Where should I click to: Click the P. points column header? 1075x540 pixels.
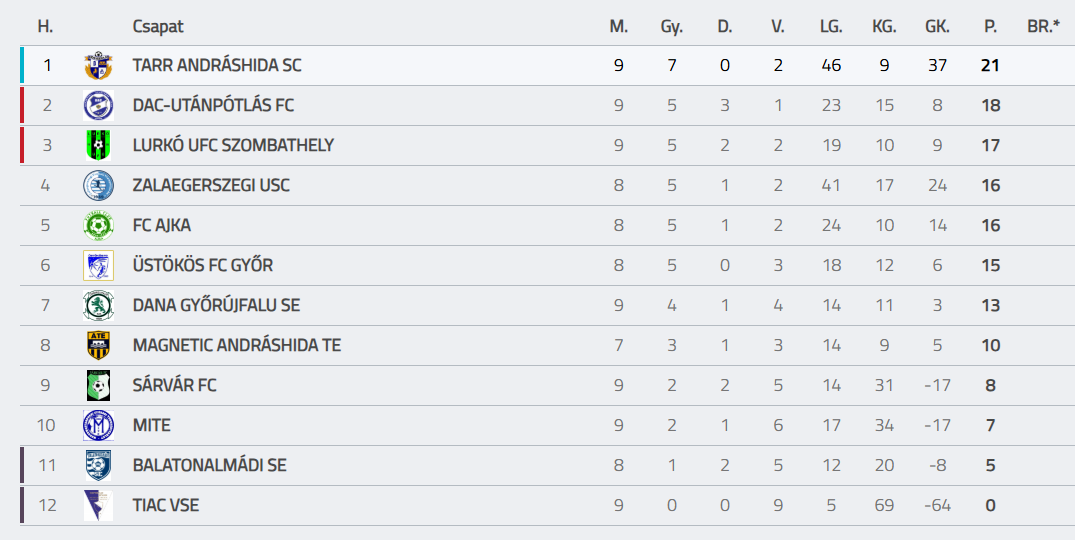click(990, 27)
